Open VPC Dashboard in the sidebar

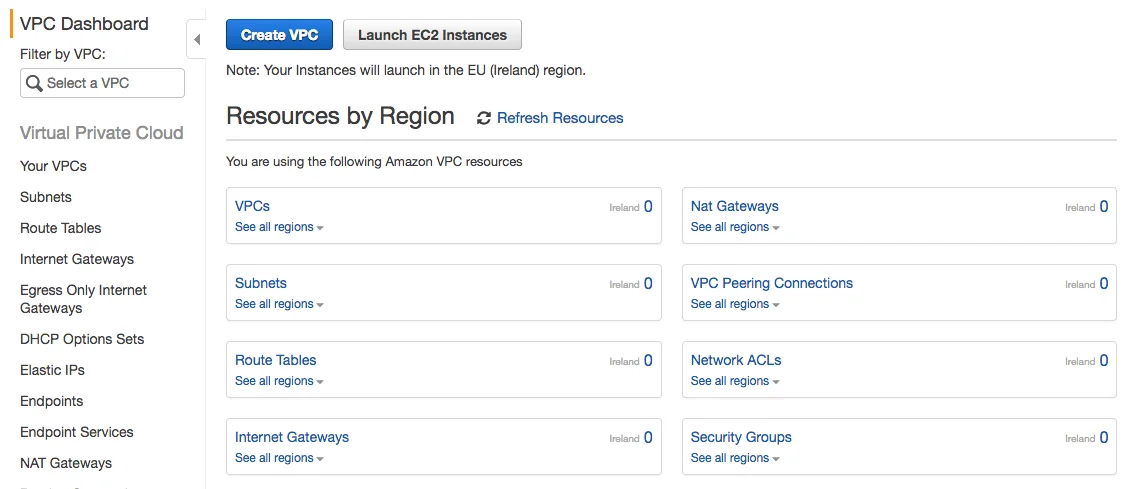click(x=84, y=24)
